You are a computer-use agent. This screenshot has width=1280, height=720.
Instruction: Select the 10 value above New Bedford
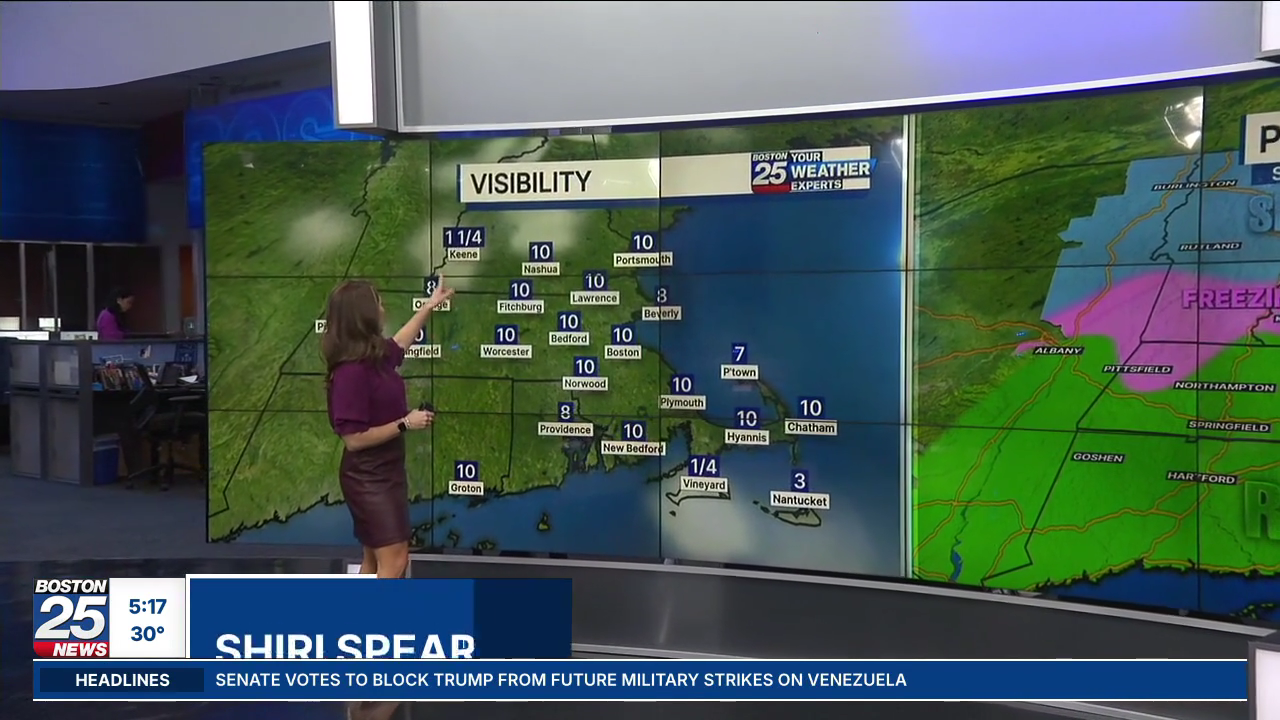tap(633, 431)
